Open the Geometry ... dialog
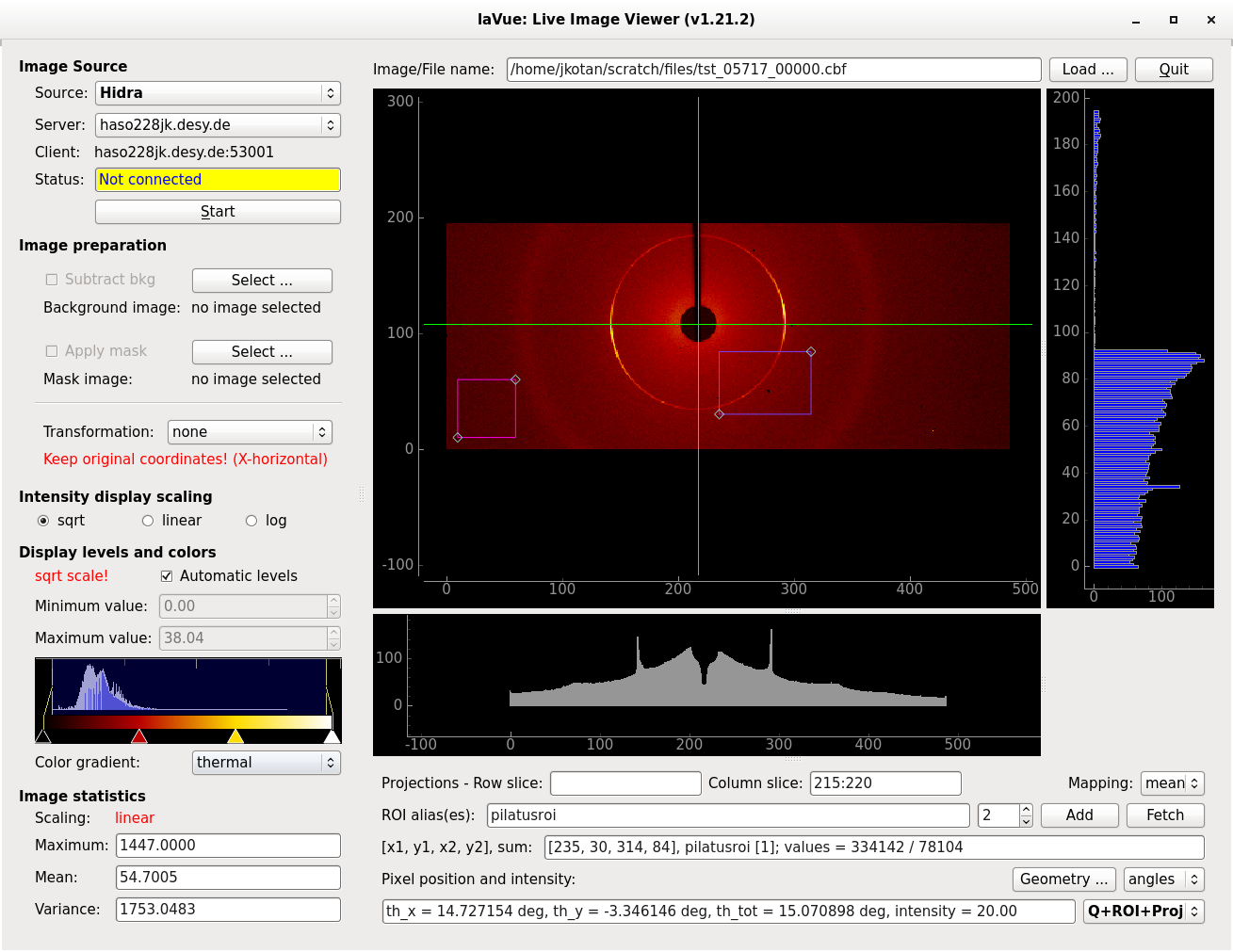Image resolution: width=1233 pixels, height=952 pixels. (1063, 879)
